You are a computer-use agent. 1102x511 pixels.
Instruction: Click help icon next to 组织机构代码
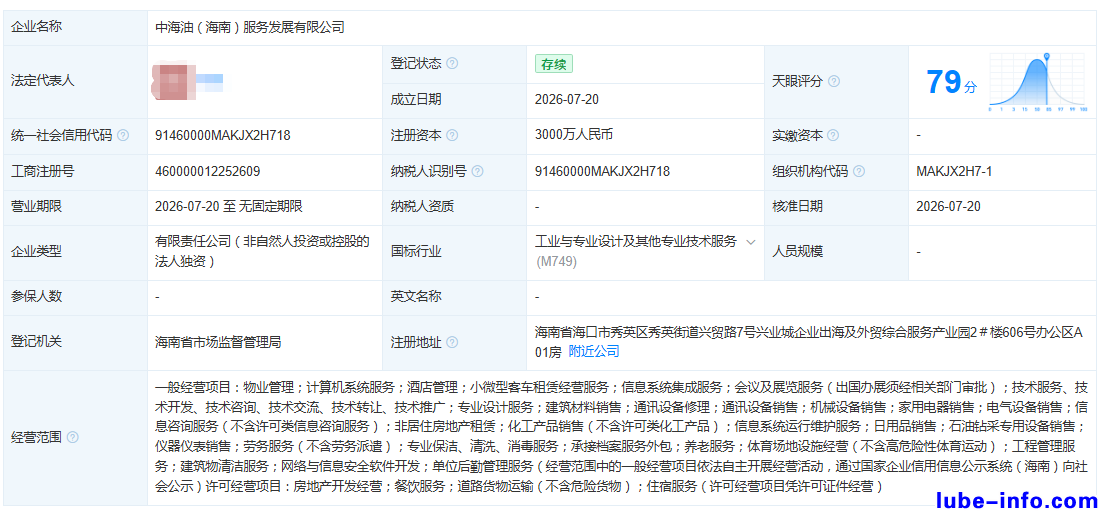tap(859, 171)
